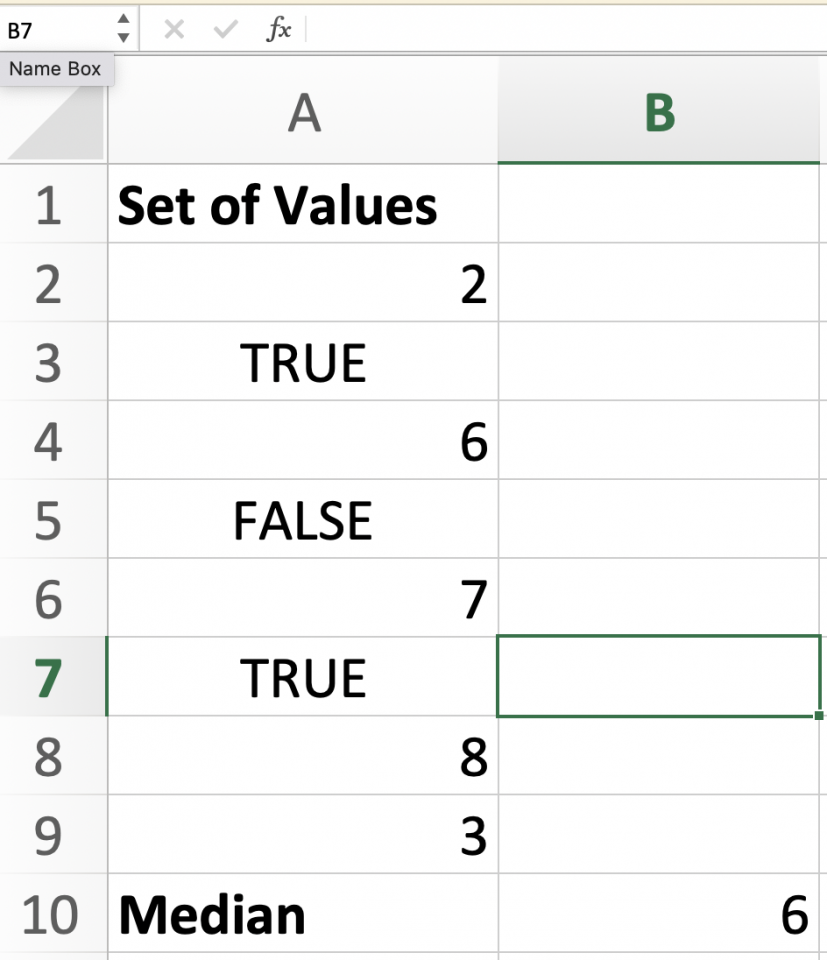Click the median result cell showing 6

click(x=660, y=912)
